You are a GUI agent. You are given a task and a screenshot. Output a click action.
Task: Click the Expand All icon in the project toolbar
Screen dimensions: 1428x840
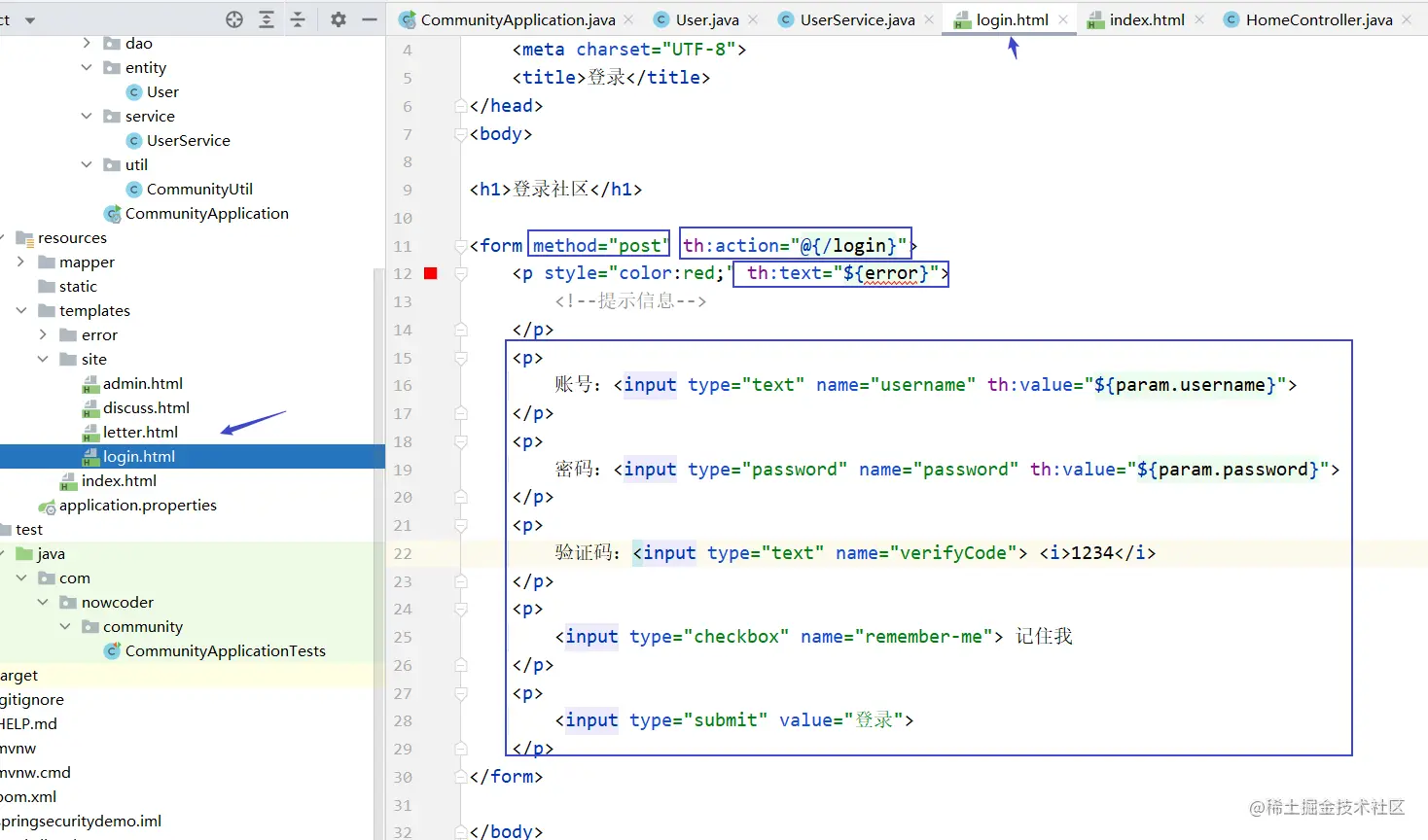pos(267,19)
